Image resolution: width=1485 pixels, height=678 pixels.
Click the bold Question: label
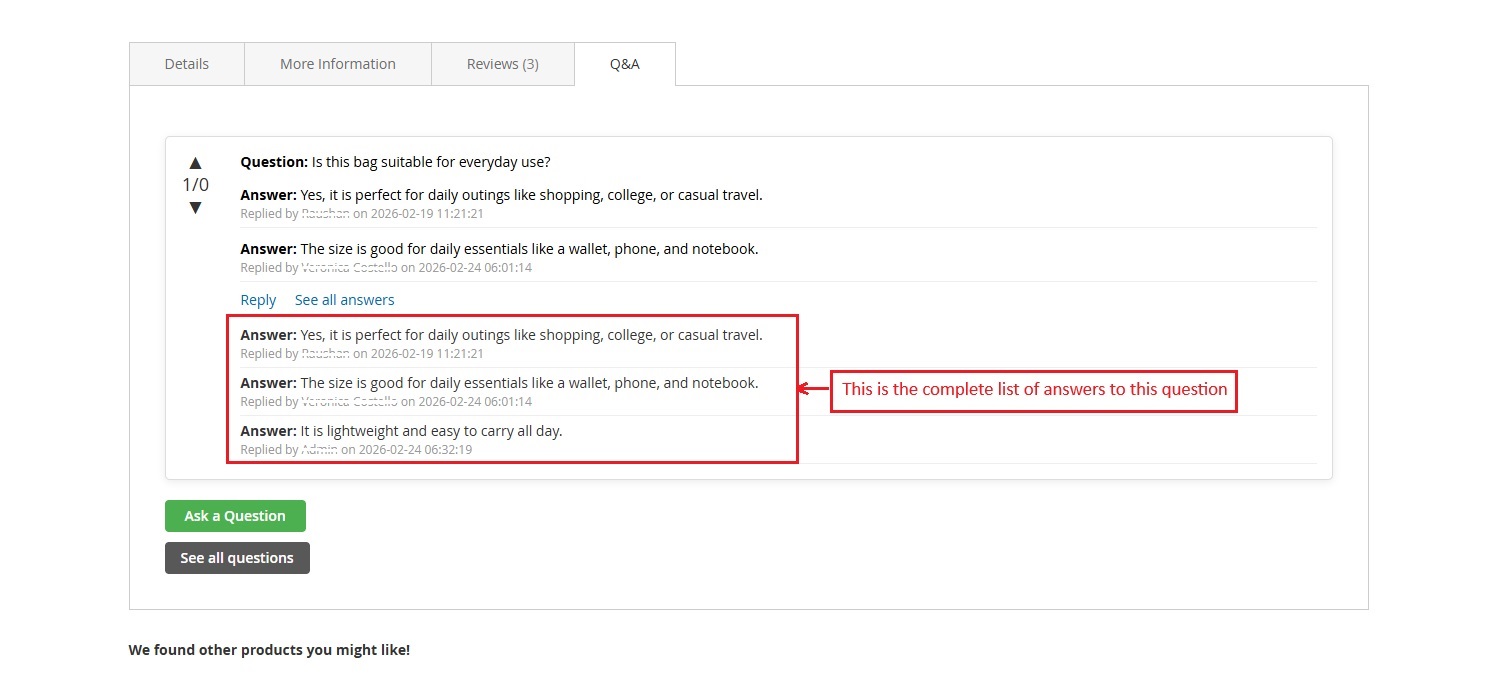click(x=274, y=162)
